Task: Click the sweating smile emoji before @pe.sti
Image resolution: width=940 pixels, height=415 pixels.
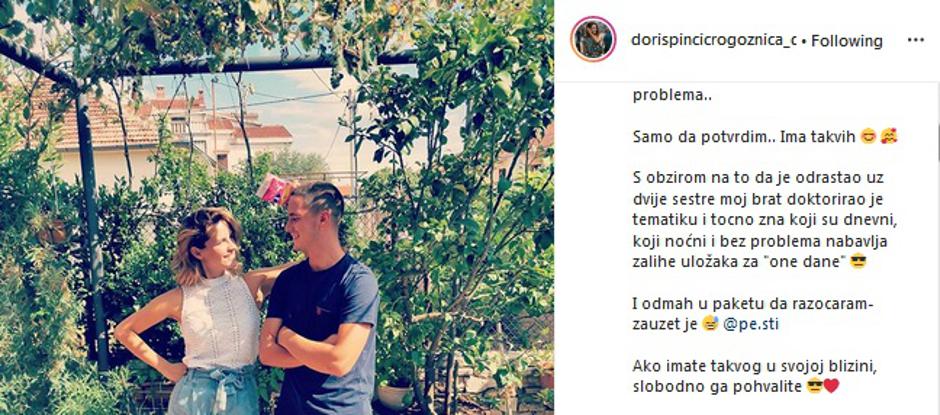Action: coord(711,324)
